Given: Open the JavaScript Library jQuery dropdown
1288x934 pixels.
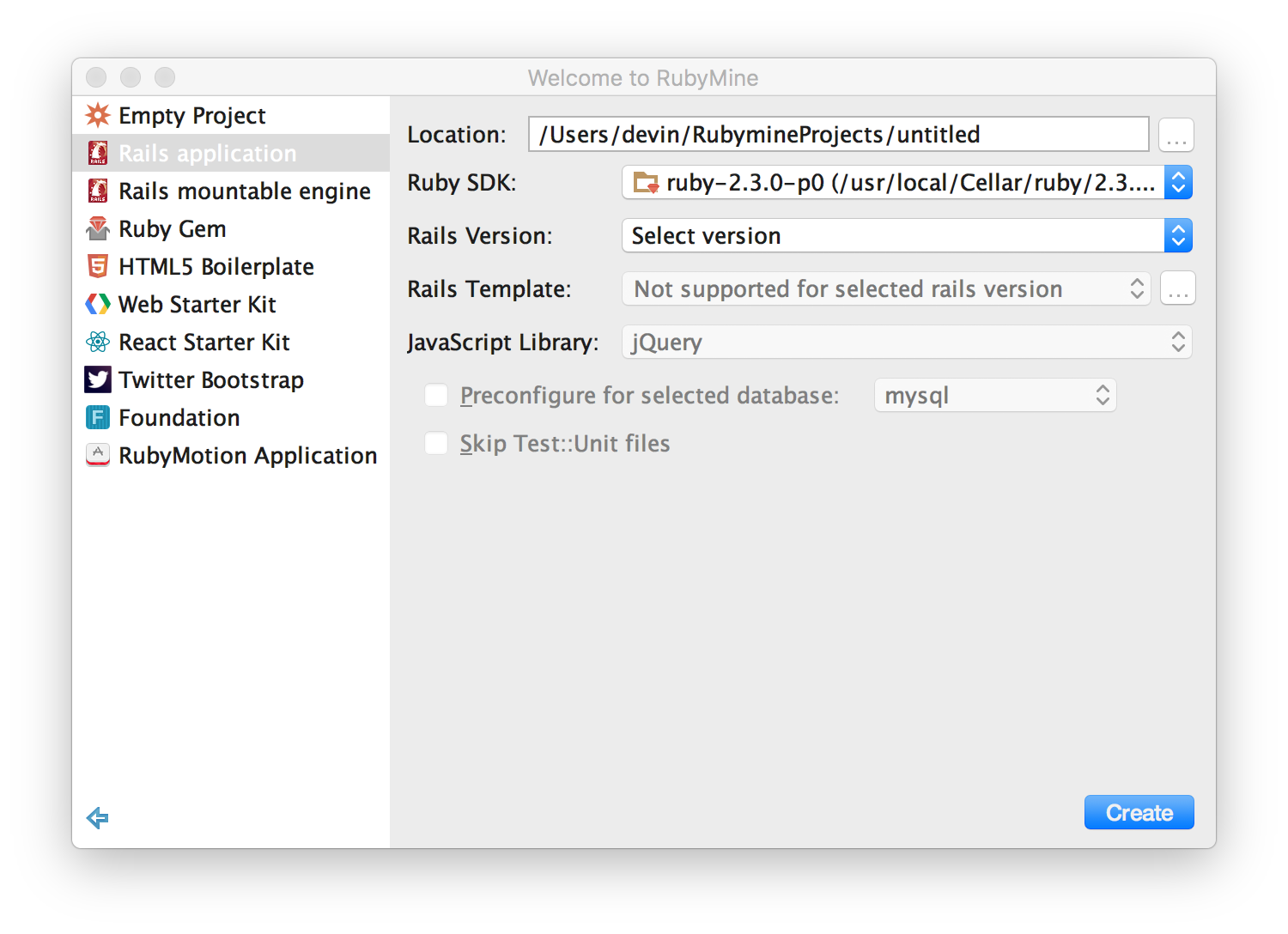Looking at the screenshot, I should click(x=907, y=343).
